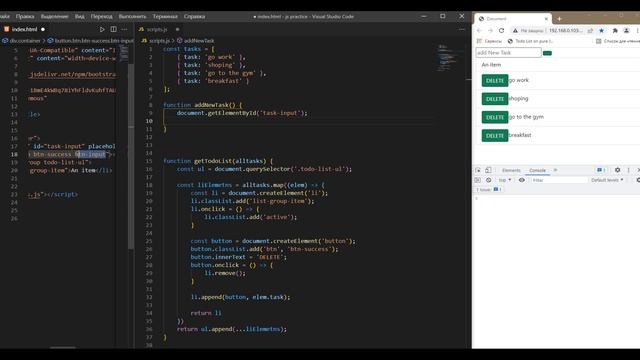Click vertical scrollbar of index.html editor
This screenshot has width=640, height=360.
click(131, 156)
